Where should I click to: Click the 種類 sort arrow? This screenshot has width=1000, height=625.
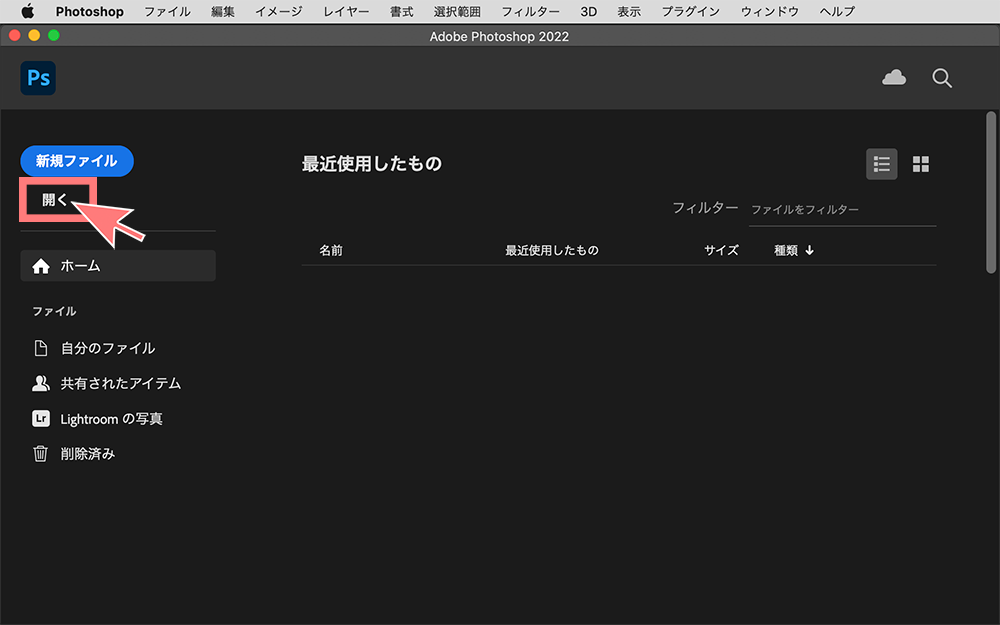pyautogui.click(x=809, y=250)
